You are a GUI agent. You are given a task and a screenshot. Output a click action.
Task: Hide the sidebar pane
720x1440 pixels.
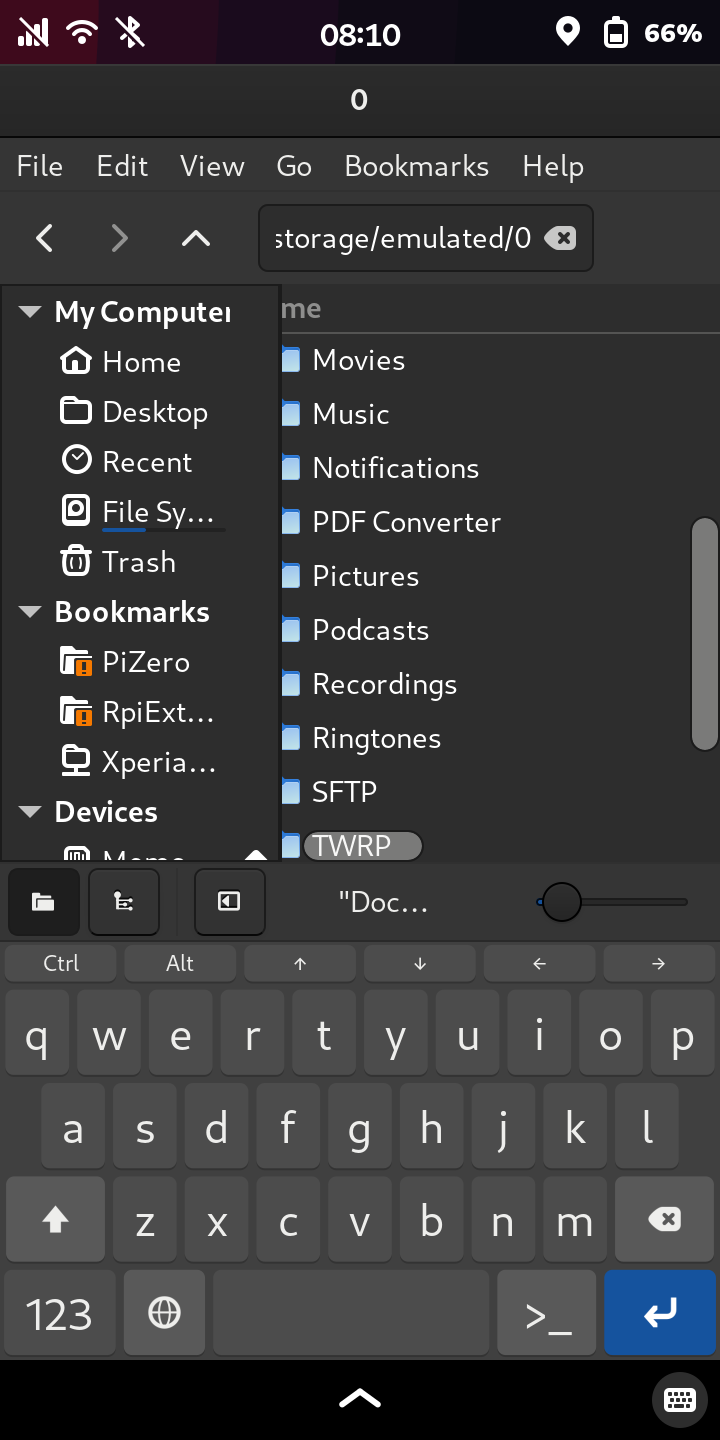[x=229, y=902]
